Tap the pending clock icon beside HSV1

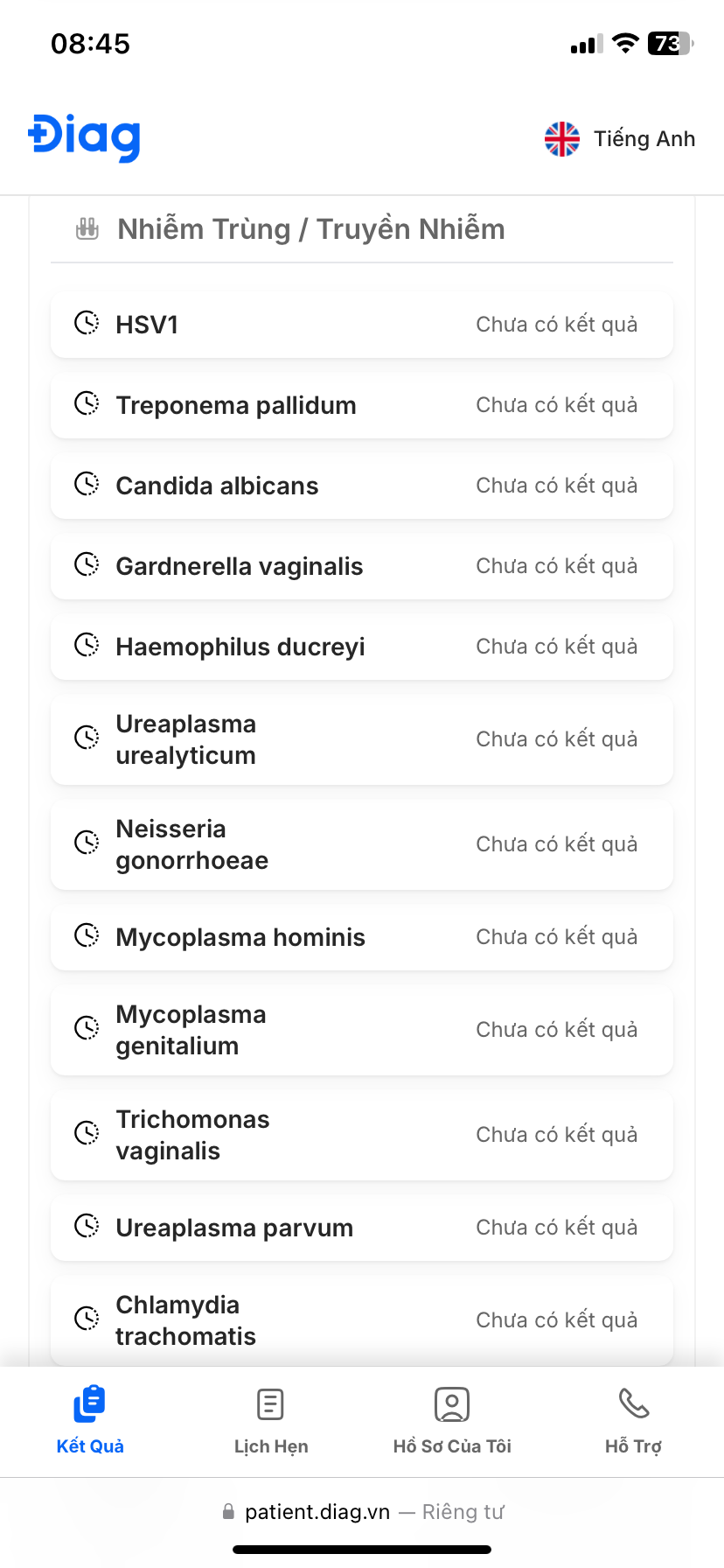coord(87,324)
